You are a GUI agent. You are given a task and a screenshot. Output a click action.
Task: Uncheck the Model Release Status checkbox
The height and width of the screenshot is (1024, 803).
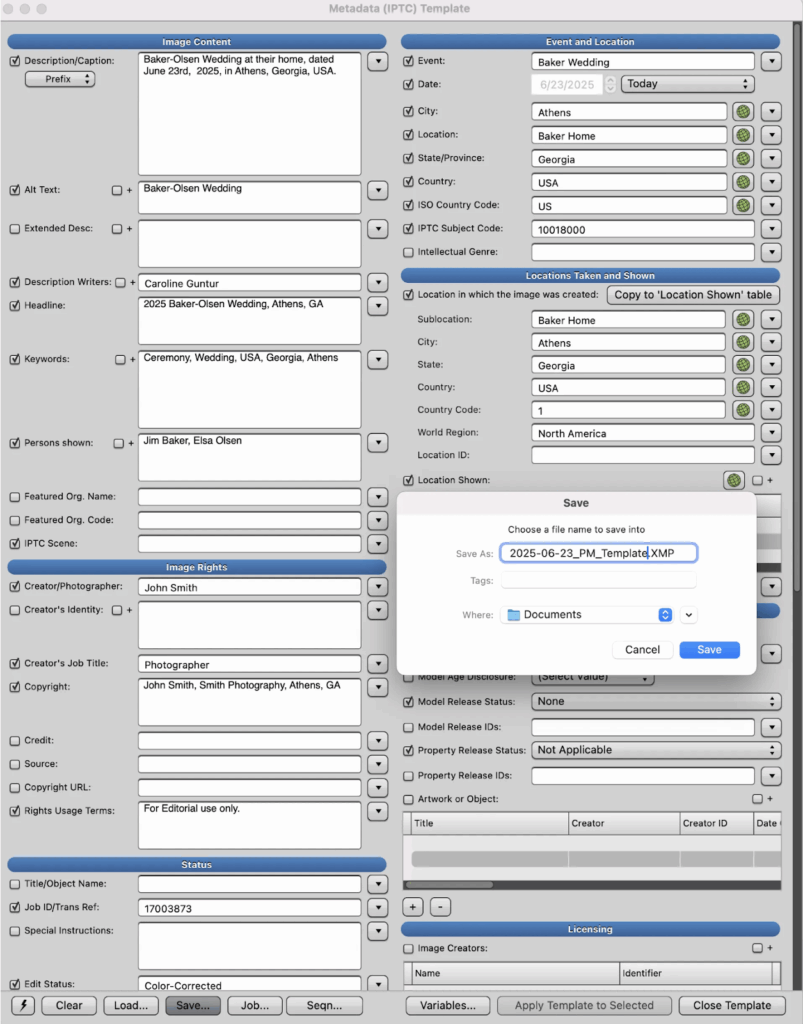click(409, 702)
